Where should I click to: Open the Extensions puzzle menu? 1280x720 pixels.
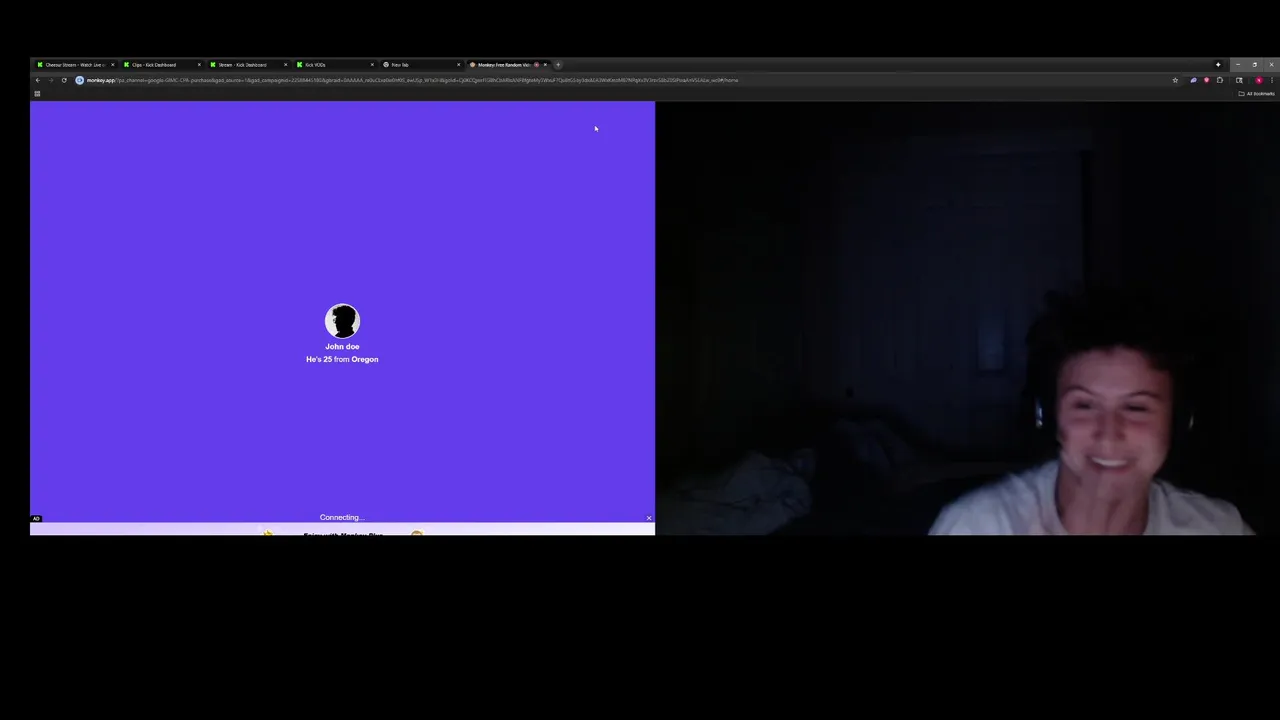tap(1219, 80)
